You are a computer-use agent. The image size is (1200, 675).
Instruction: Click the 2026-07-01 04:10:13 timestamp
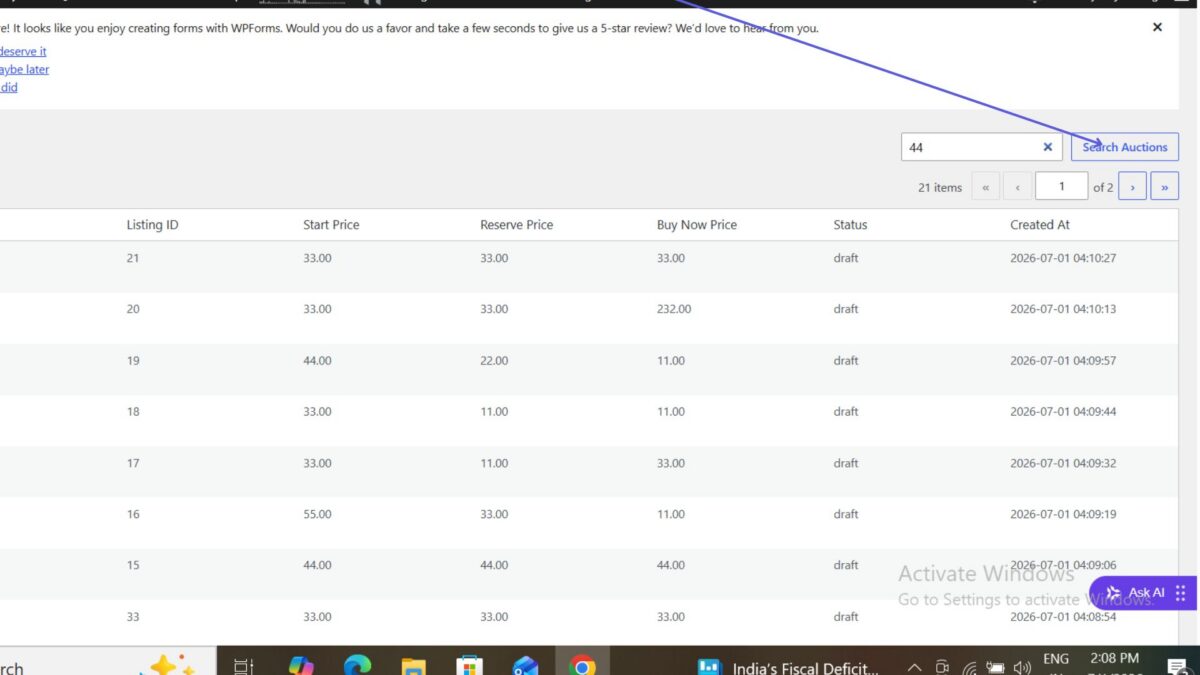point(1063,309)
